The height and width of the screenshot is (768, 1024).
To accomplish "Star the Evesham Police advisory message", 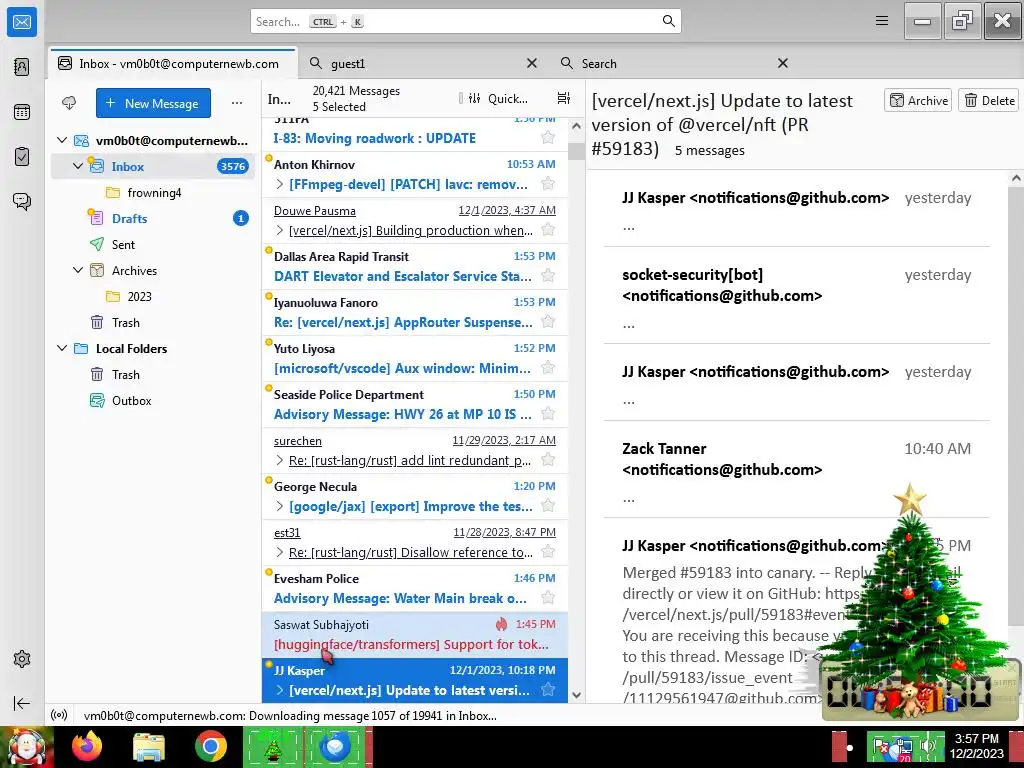I will (548, 598).
